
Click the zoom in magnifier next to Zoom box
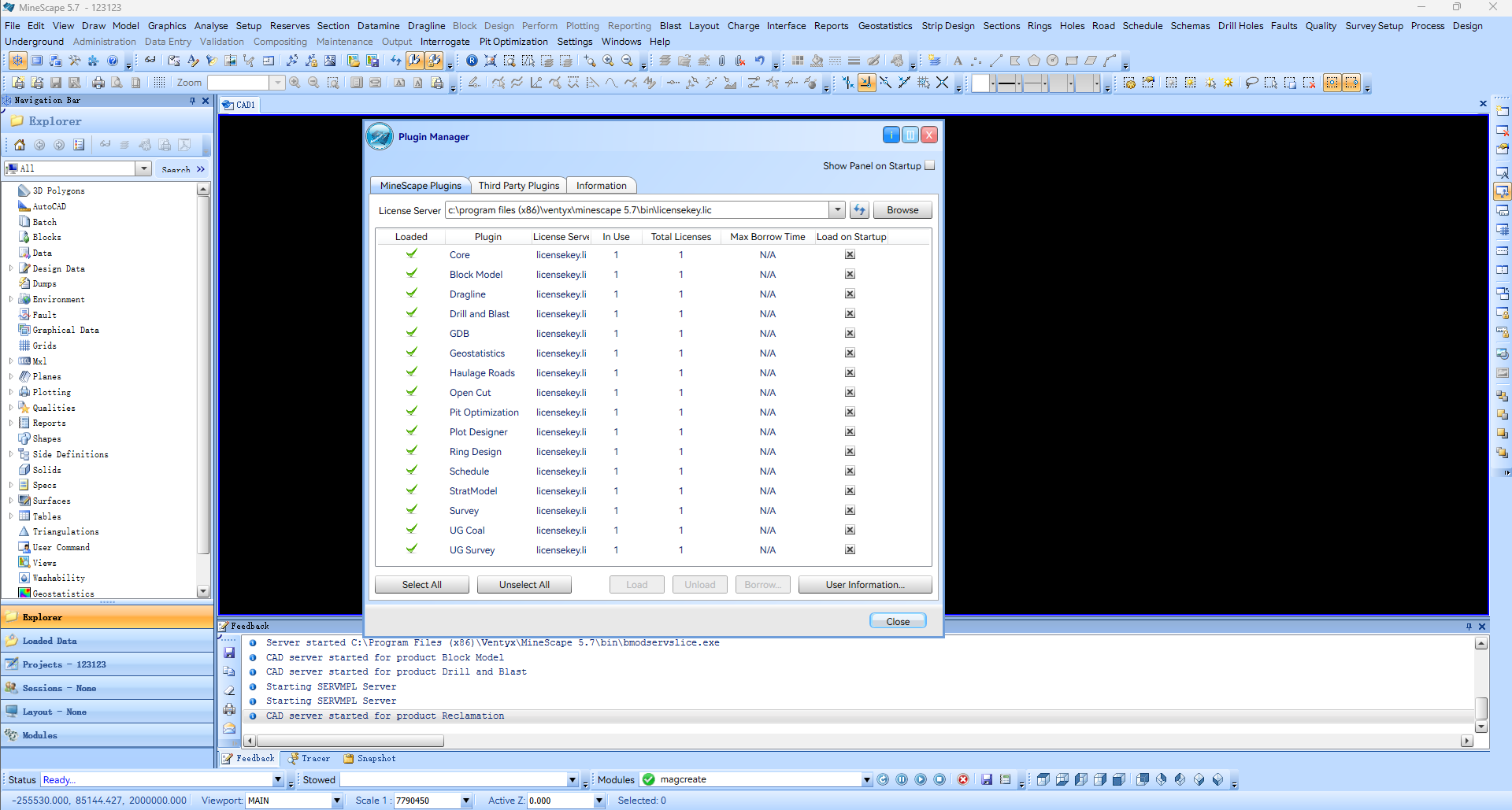(x=295, y=83)
